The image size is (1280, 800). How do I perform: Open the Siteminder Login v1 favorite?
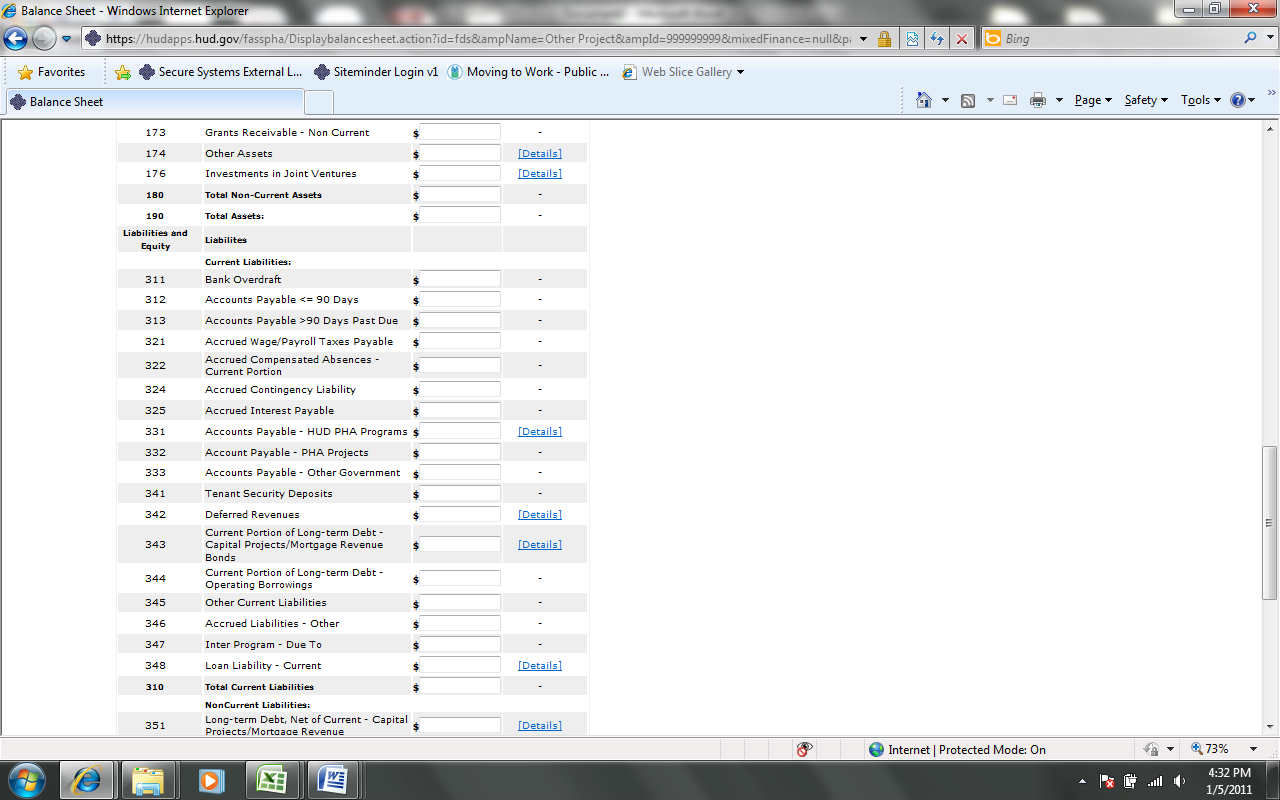(377, 72)
